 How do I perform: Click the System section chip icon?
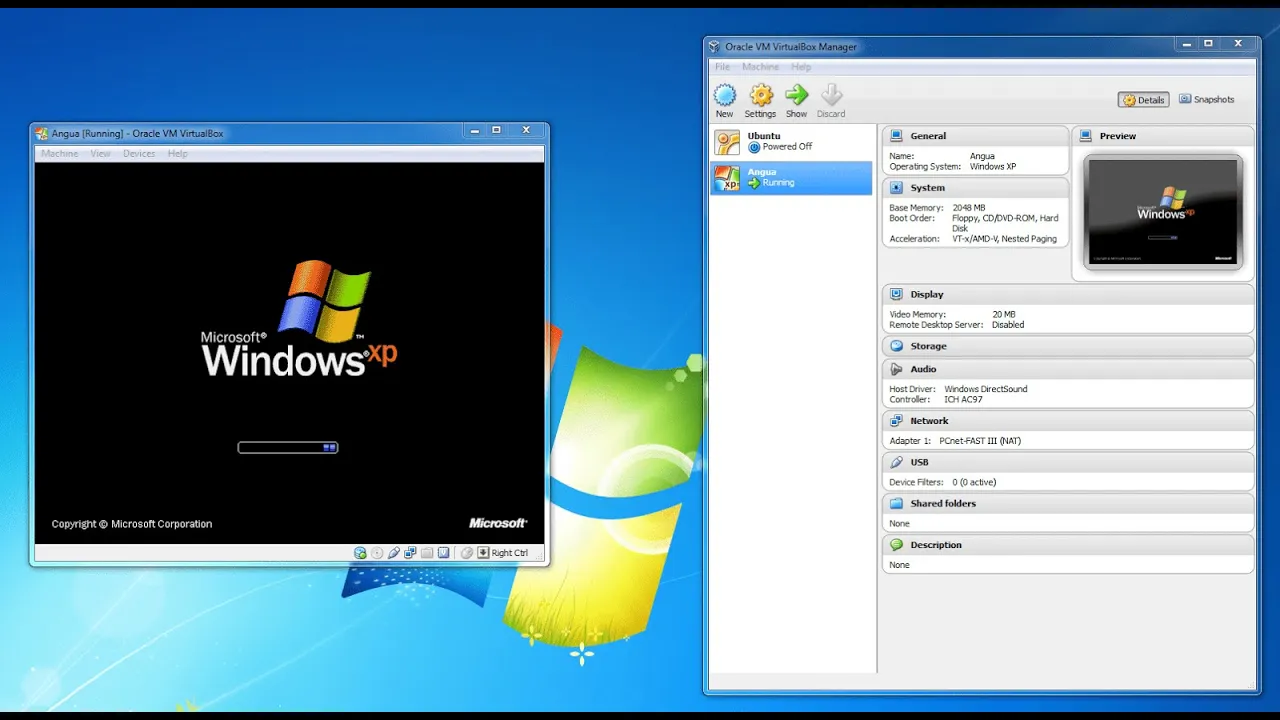[x=896, y=188]
